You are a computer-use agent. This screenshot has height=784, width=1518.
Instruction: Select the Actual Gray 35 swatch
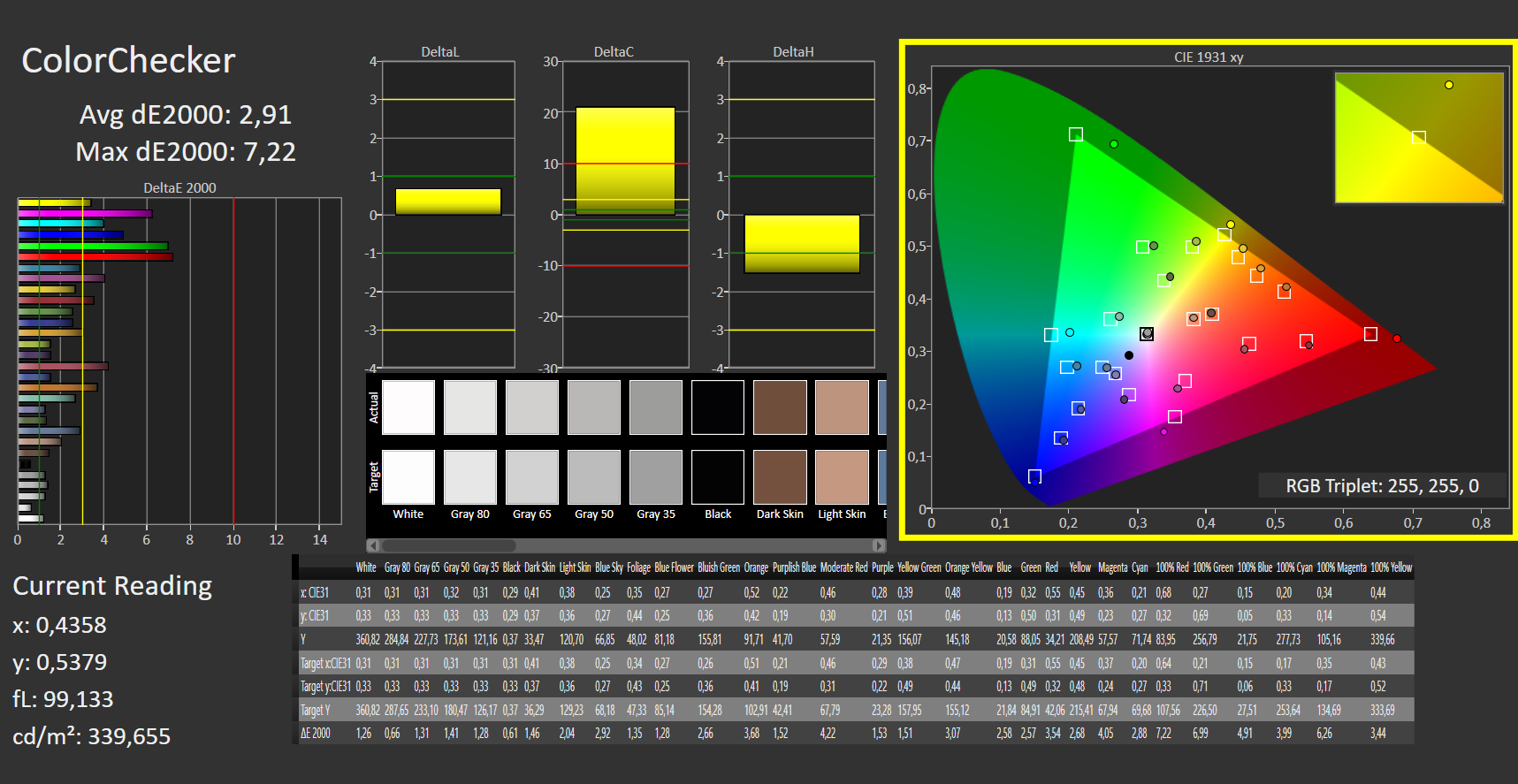[x=656, y=407]
